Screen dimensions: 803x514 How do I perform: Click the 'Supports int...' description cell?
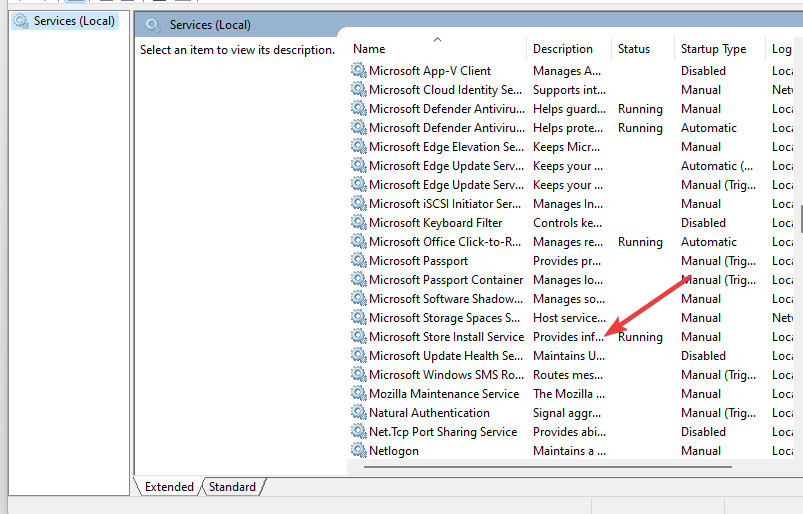(569, 90)
